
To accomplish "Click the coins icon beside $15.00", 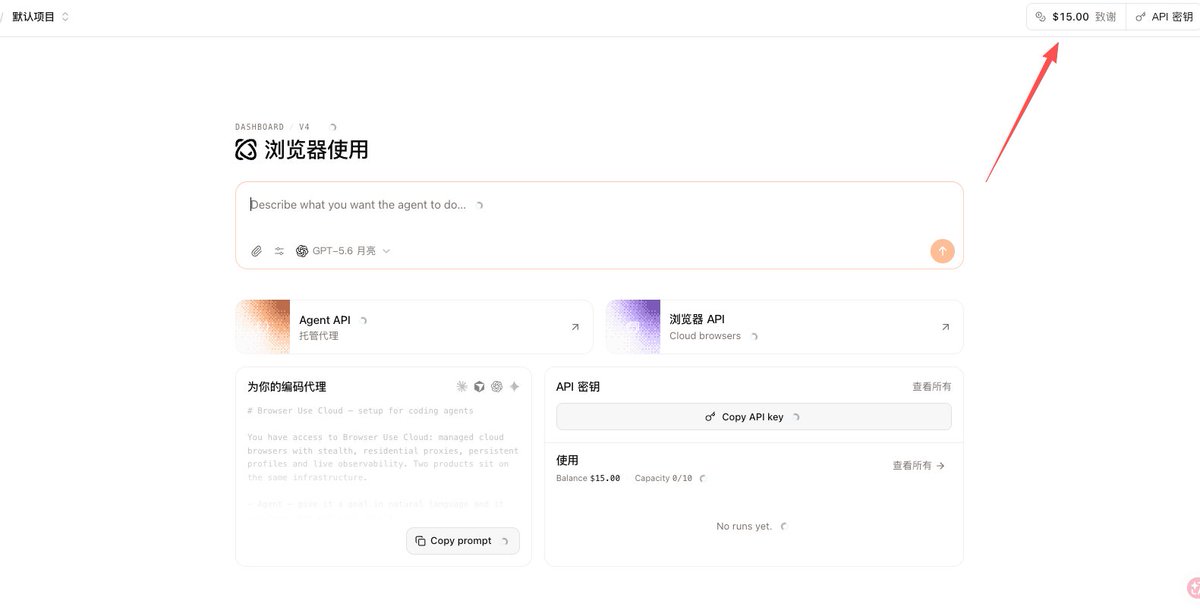I will click(1040, 17).
